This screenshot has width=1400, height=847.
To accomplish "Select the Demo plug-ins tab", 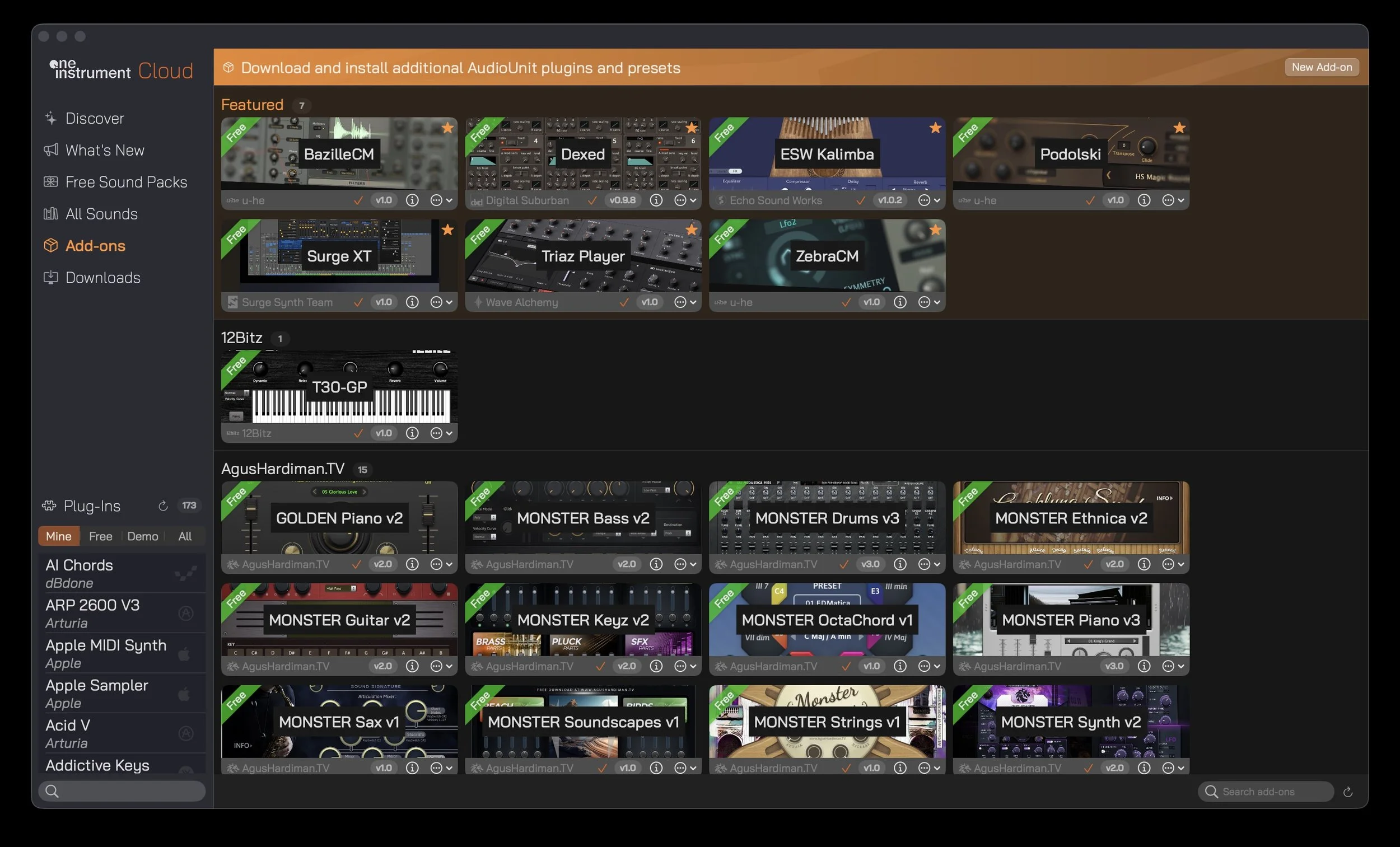I will (x=142, y=536).
